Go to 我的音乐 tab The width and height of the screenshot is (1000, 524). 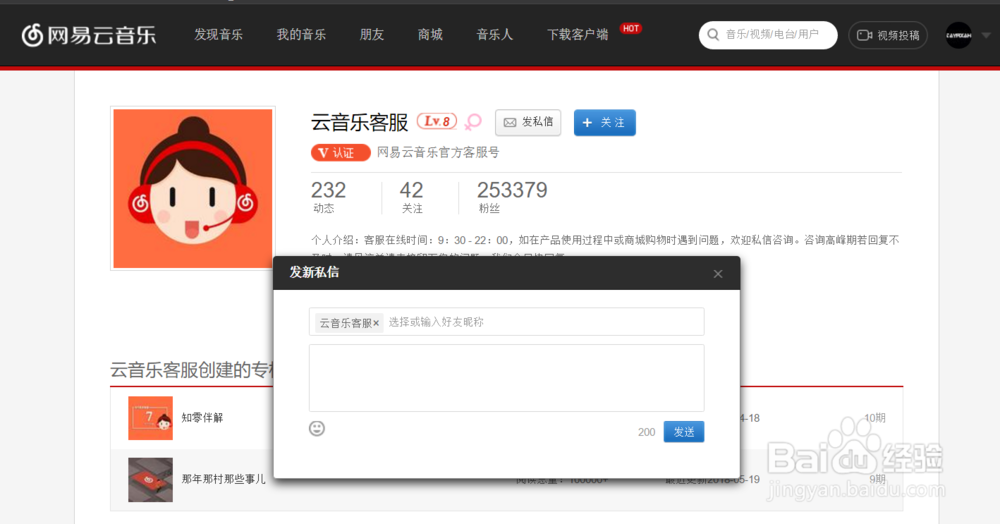tap(301, 35)
